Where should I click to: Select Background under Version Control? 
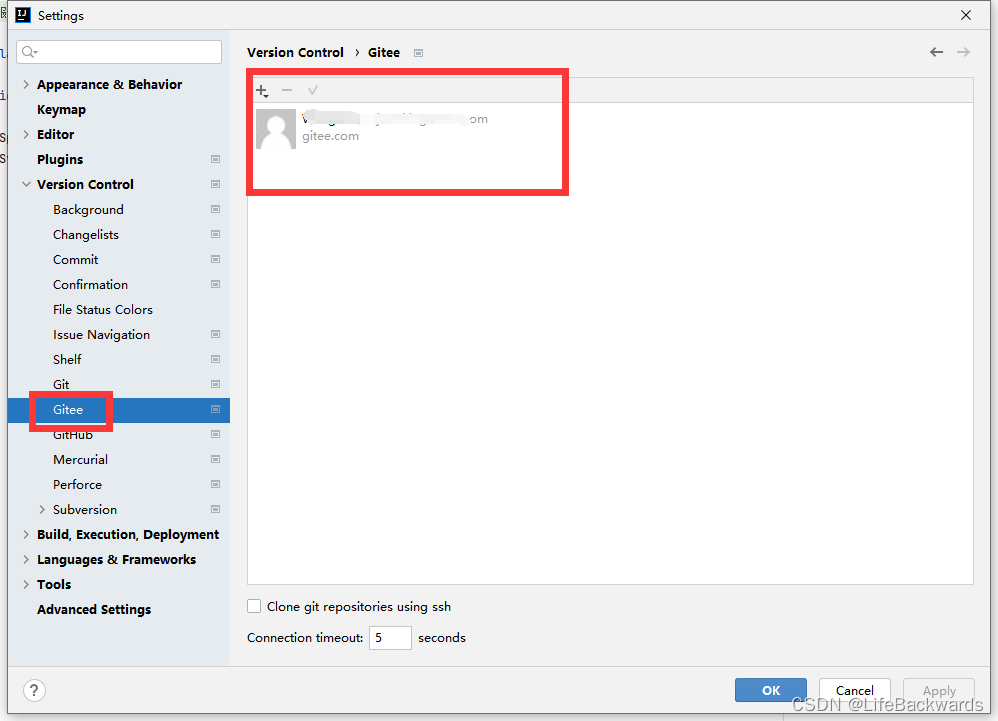point(88,209)
